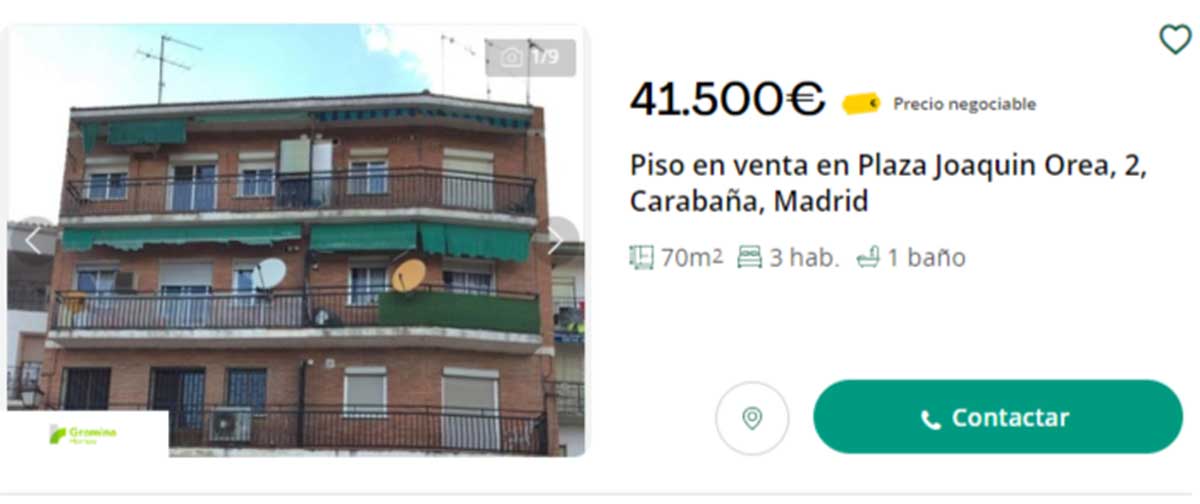Click the yellow price tag icon
The height and width of the screenshot is (504, 1200).
pyautogui.click(x=861, y=103)
